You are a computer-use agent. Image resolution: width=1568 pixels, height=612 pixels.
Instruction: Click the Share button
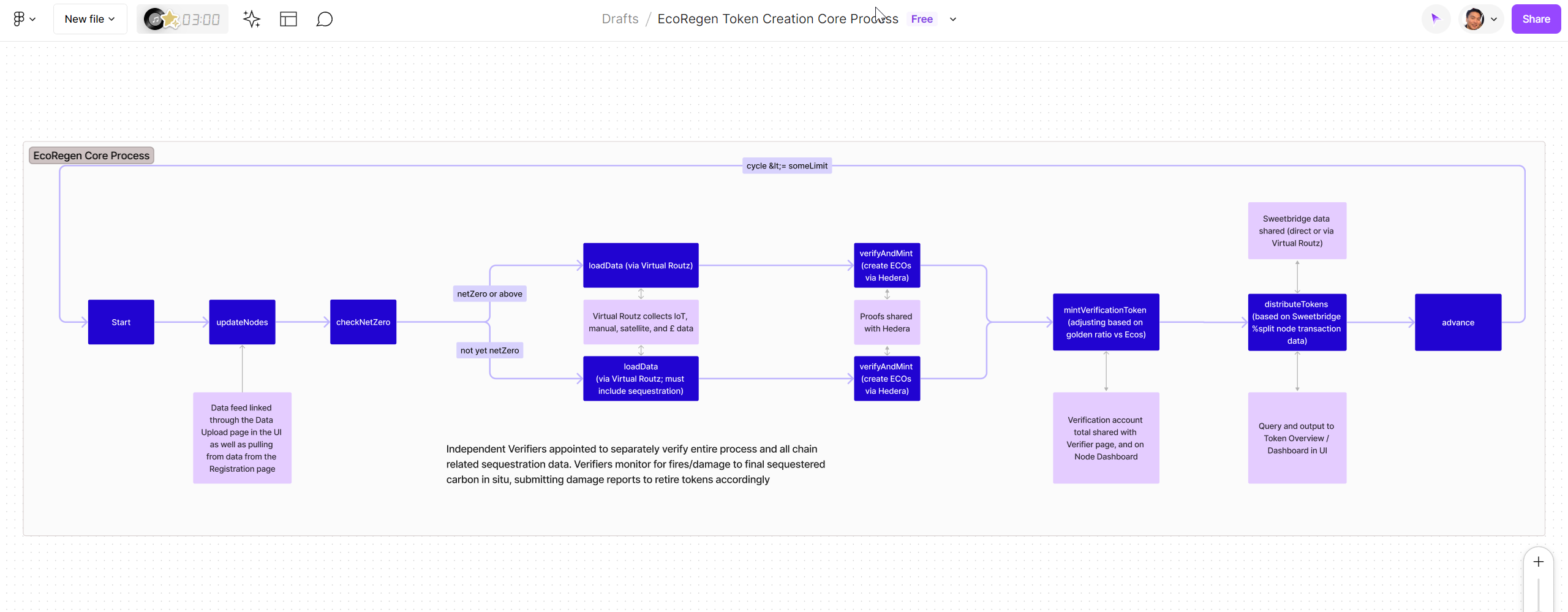pos(1536,19)
